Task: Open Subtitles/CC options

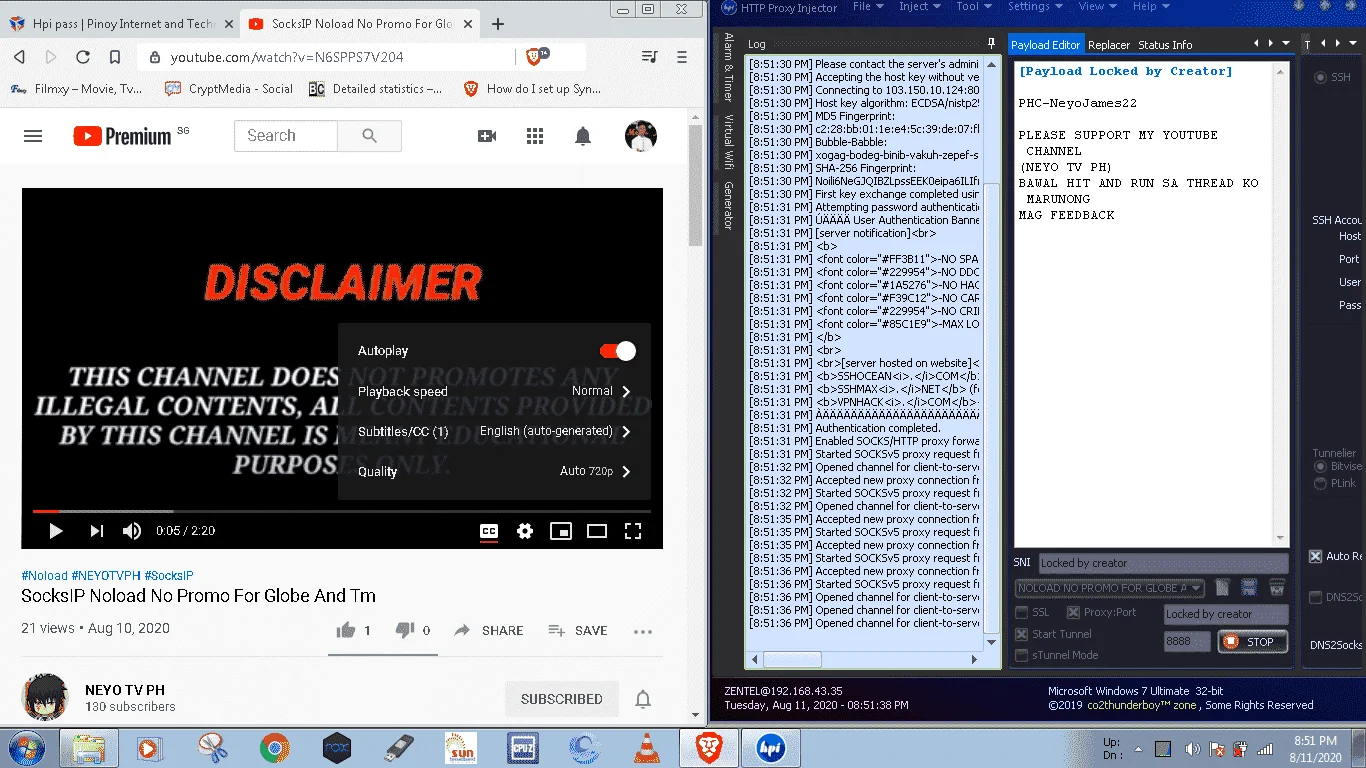Action: pyautogui.click(x=495, y=431)
